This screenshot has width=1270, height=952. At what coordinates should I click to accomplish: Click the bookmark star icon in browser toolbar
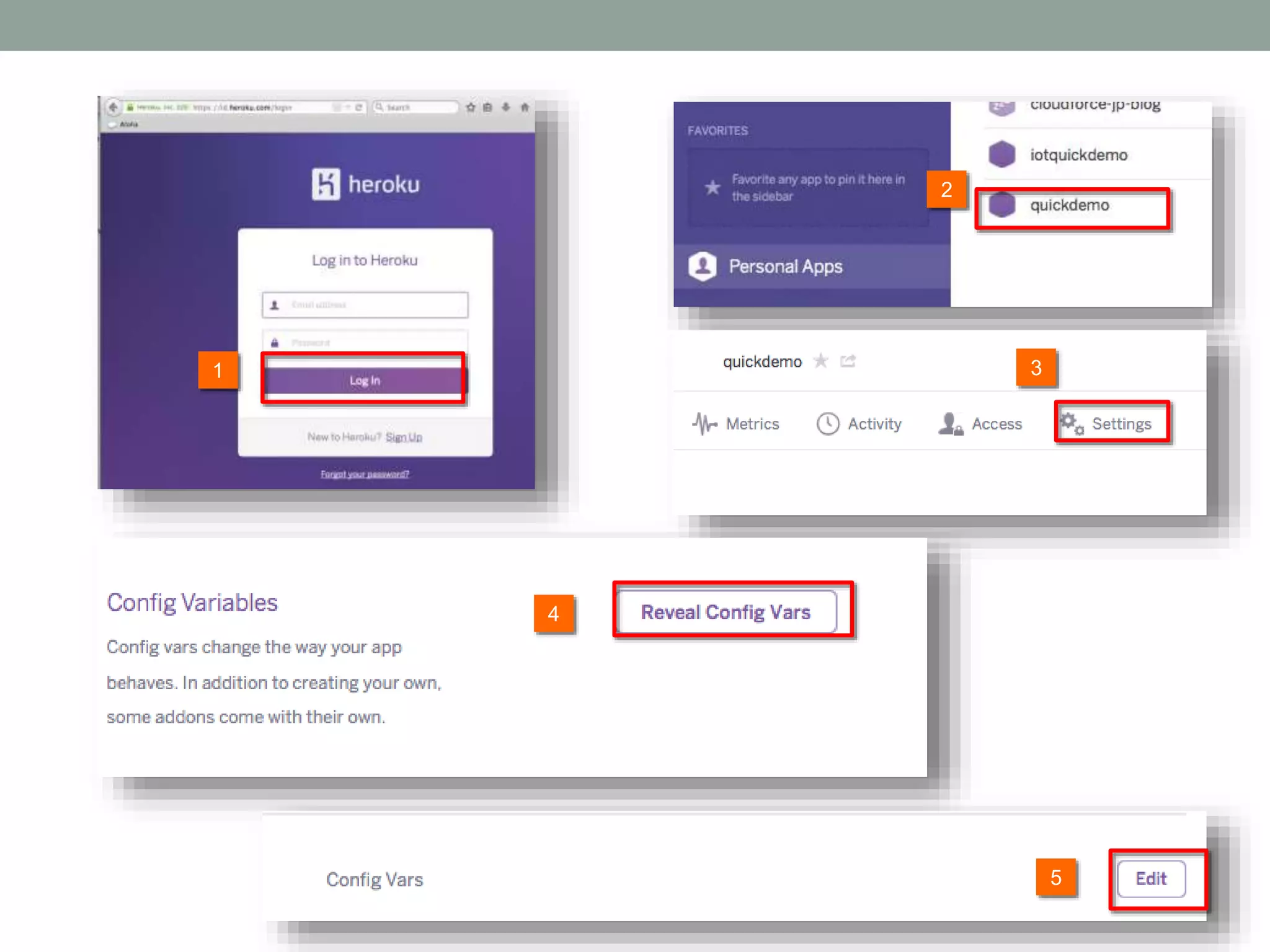coord(471,107)
